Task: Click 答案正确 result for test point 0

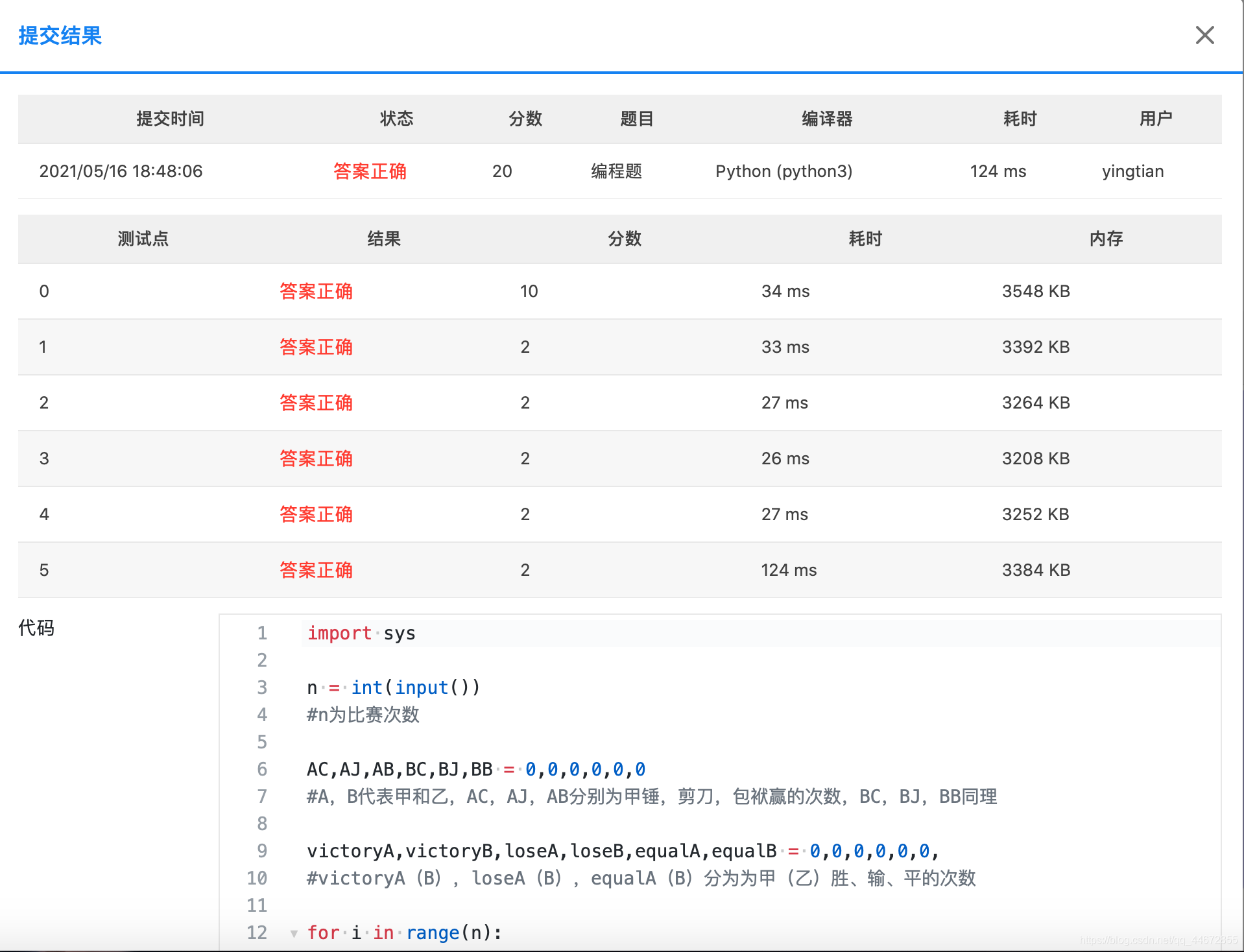Action: 316,291
